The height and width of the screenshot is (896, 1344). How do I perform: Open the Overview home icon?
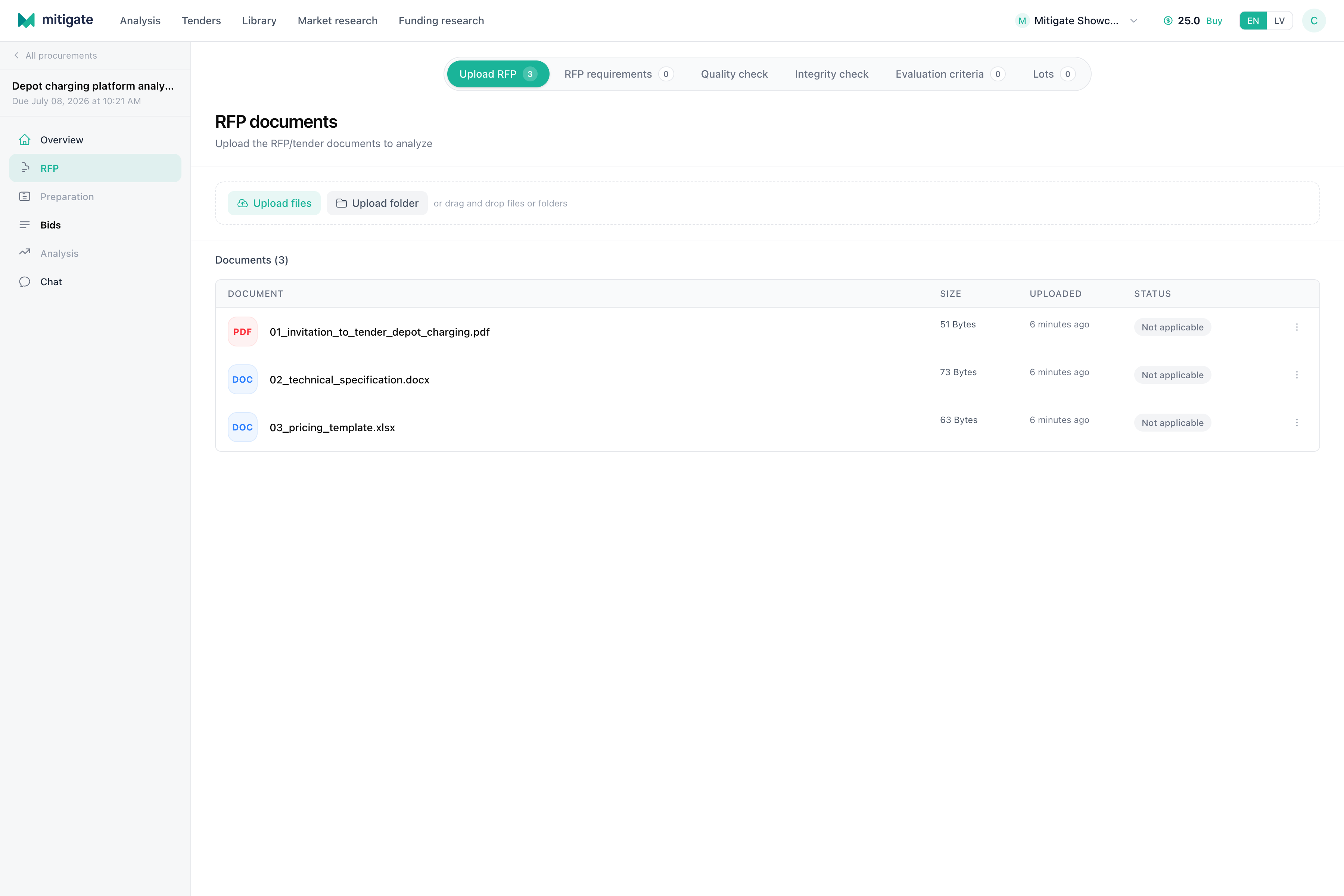point(25,140)
